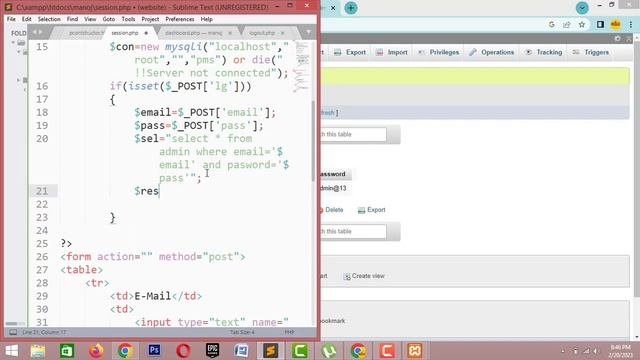This screenshot has width=640, height=360.
Task: Click line number 16 in gutter
Action: [x=42, y=86]
